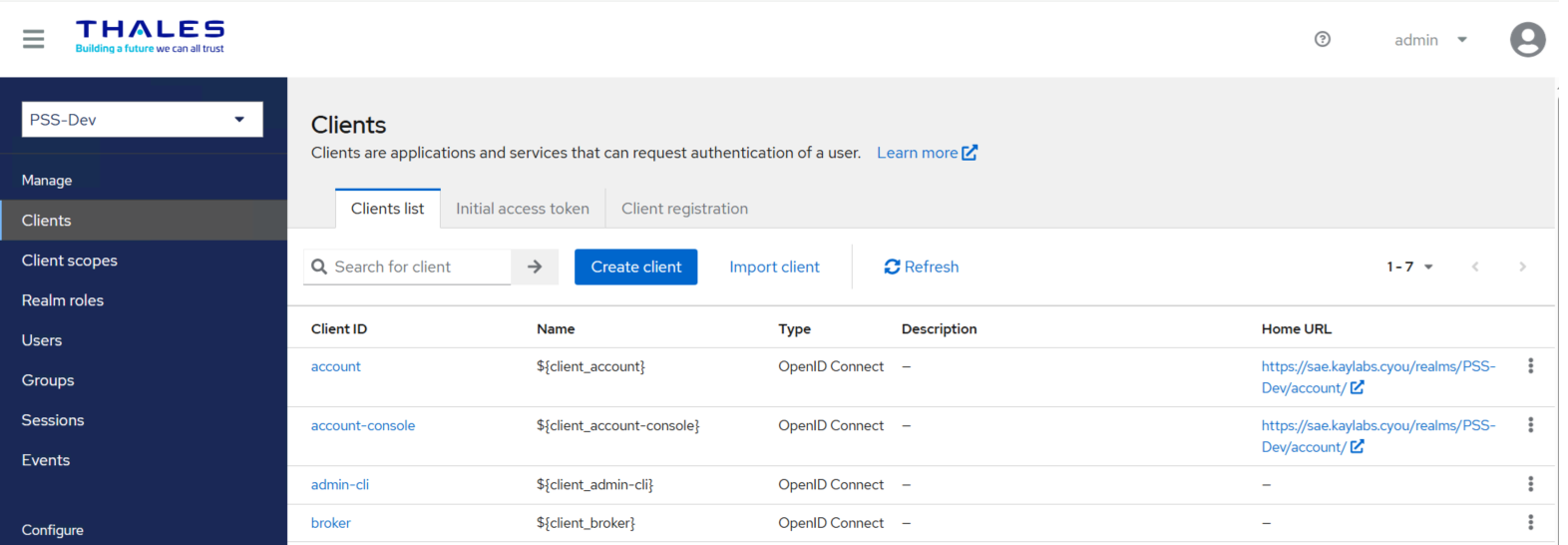Screen dimensions: 1568x545
Task: Open the admin user dropdown
Action: pos(1430,40)
